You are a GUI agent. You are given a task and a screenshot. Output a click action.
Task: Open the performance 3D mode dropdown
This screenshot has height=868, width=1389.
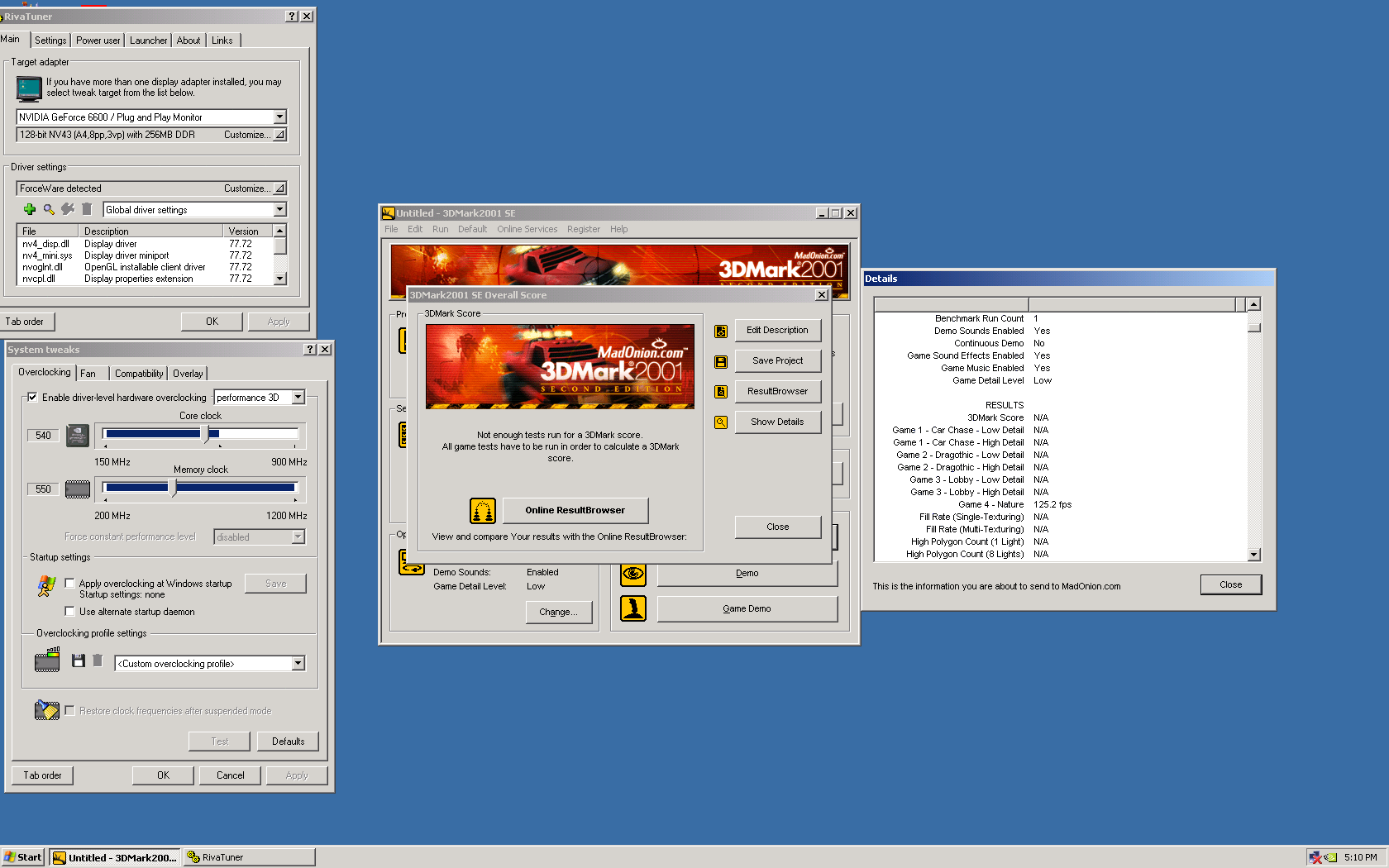click(x=298, y=398)
